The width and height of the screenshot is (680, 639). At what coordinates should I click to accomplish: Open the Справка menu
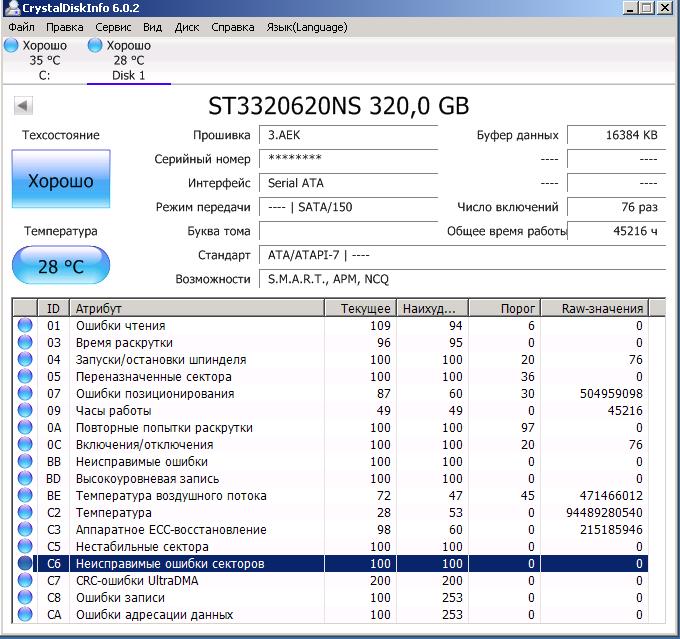click(232, 27)
